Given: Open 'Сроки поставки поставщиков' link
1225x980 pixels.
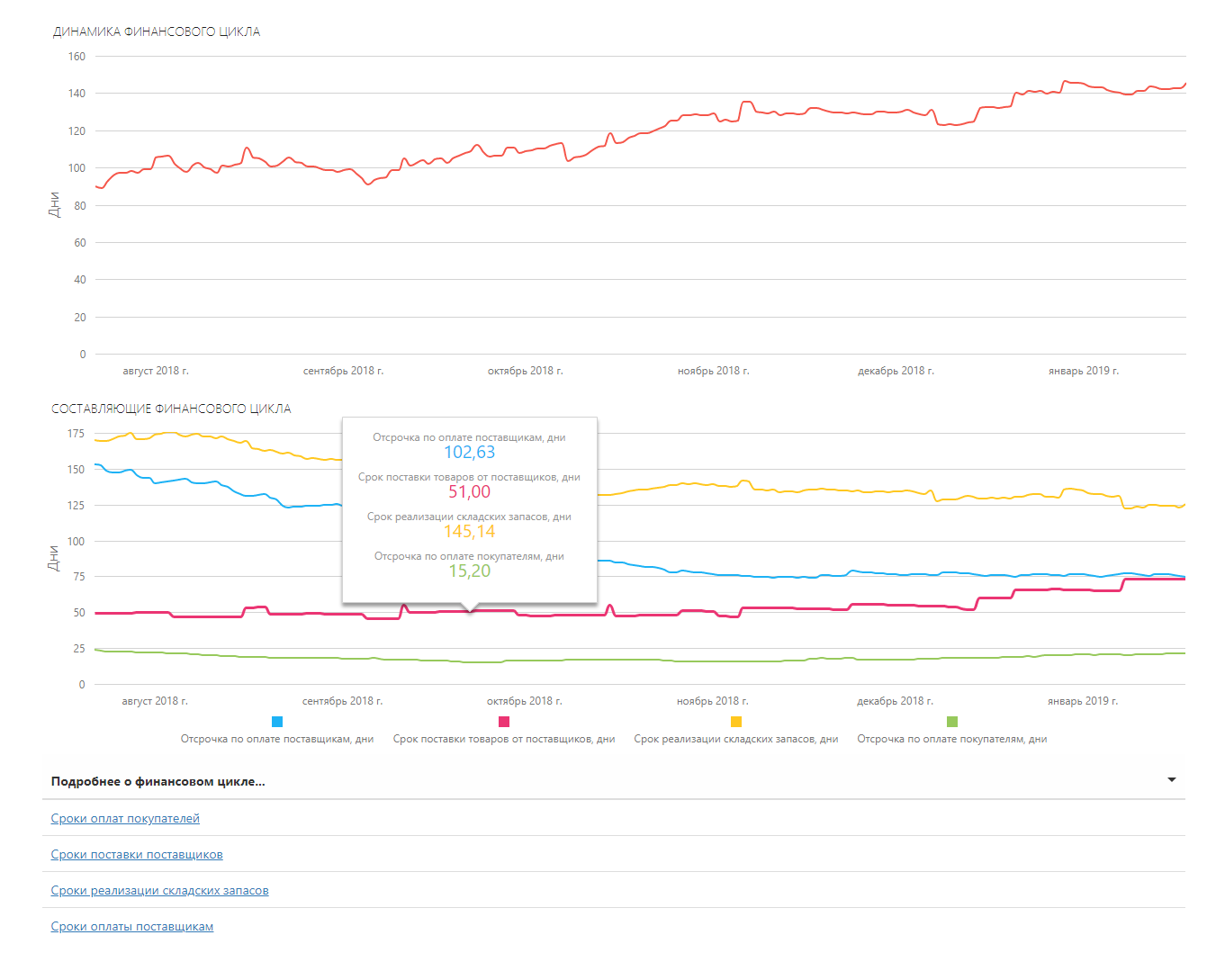Looking at the screenshot, I should 137,854.
